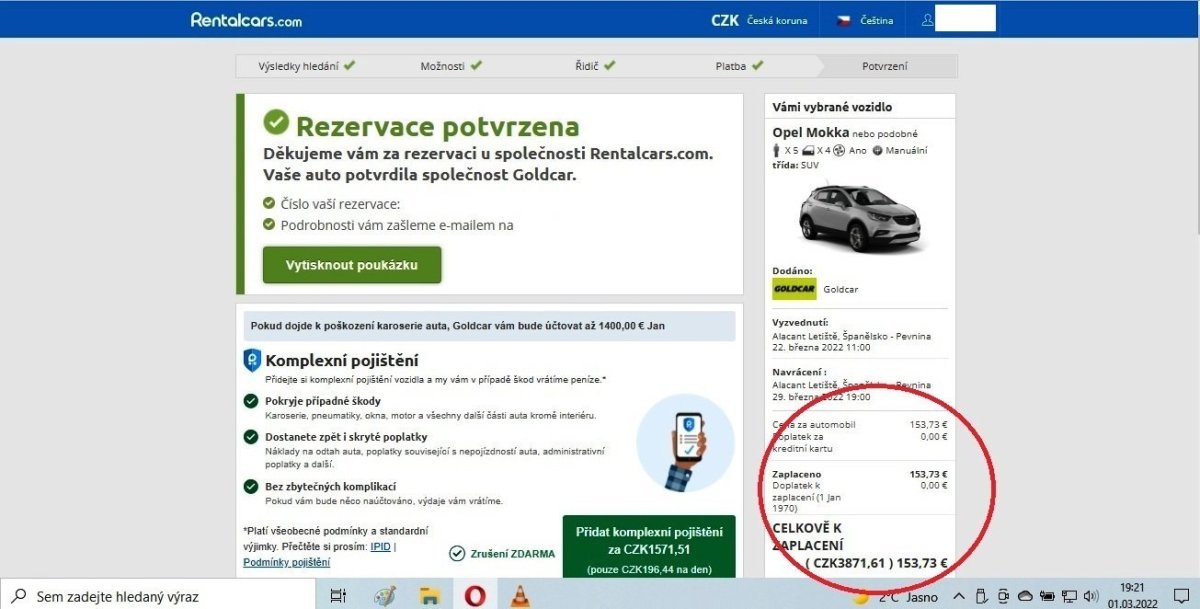
Task: Click the Task View taskbar icon
Action: click(339, 596)
